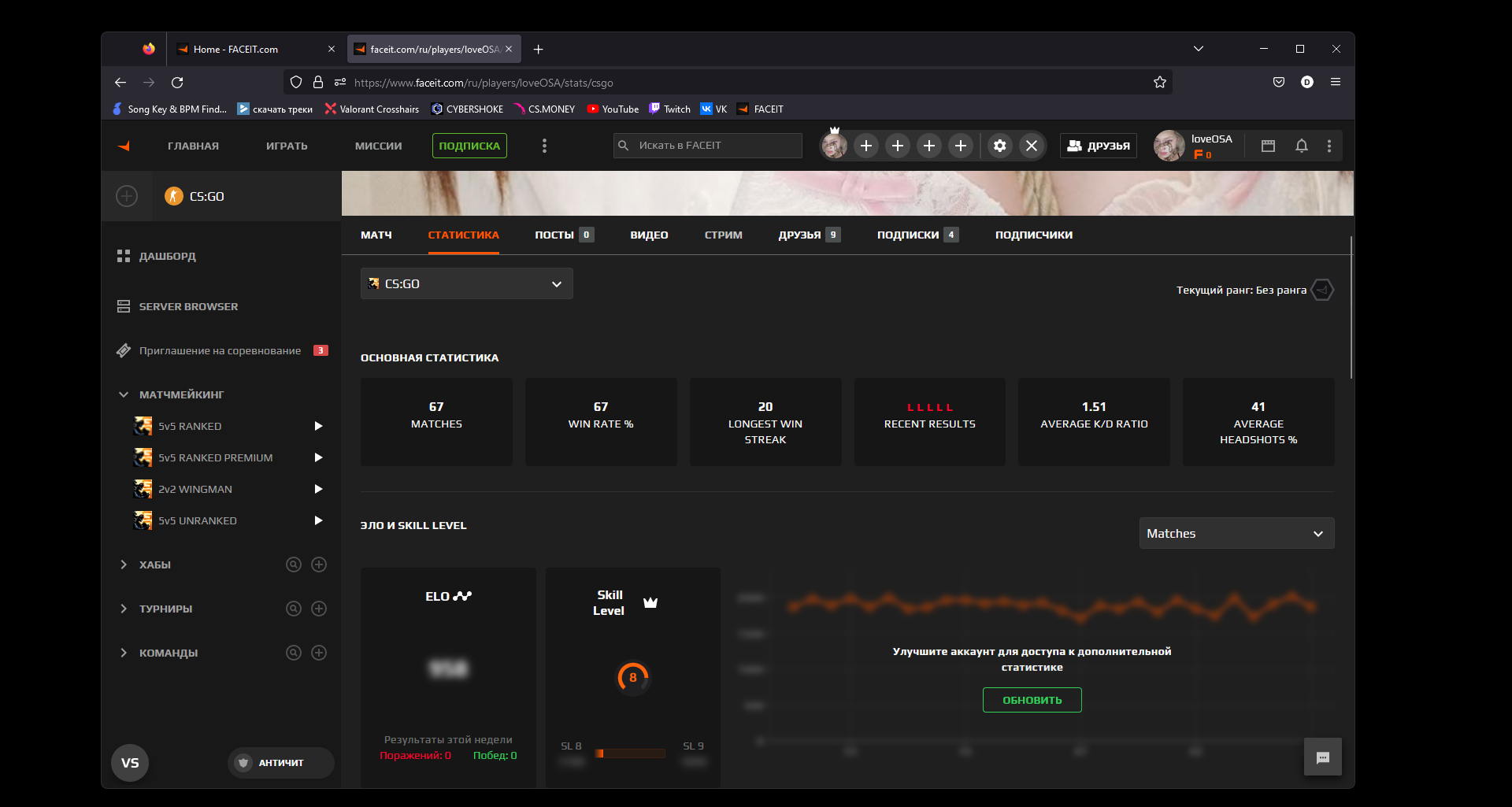The height and width of the screenshot is (807, 1512).
Task: Switch to the МАТЧ tab
Action: (x=376, y=235)
